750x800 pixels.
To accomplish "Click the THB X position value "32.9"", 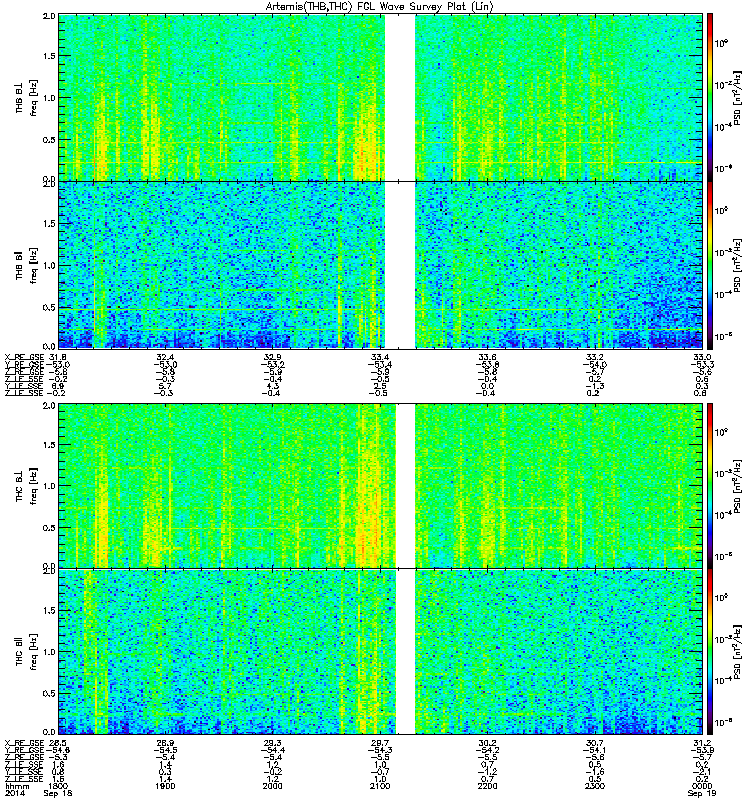I will [x=272, y=357].
